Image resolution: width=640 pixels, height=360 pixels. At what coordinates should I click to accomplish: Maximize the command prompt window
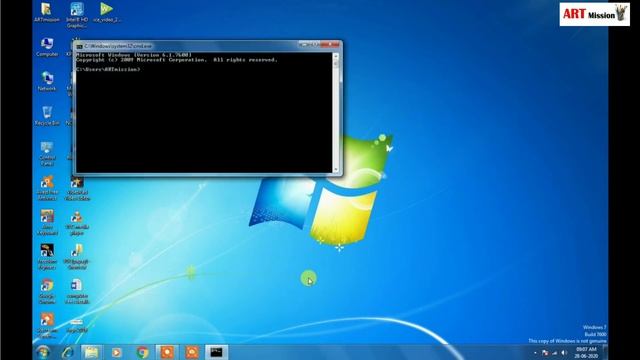click(316, 44)
